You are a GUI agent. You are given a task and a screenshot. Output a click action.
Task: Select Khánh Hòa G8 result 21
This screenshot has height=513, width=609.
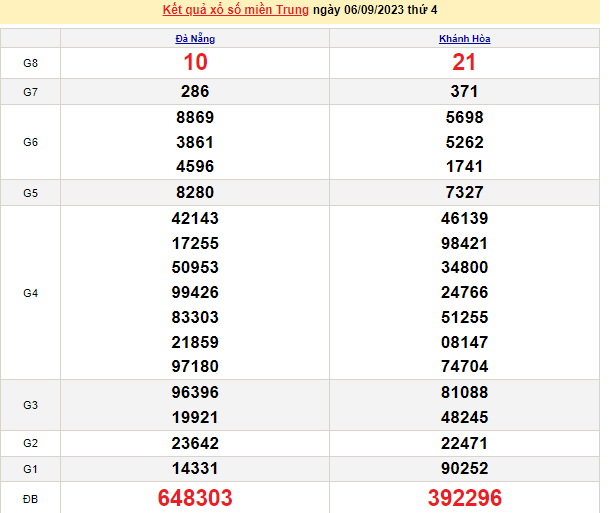point(464,63)
